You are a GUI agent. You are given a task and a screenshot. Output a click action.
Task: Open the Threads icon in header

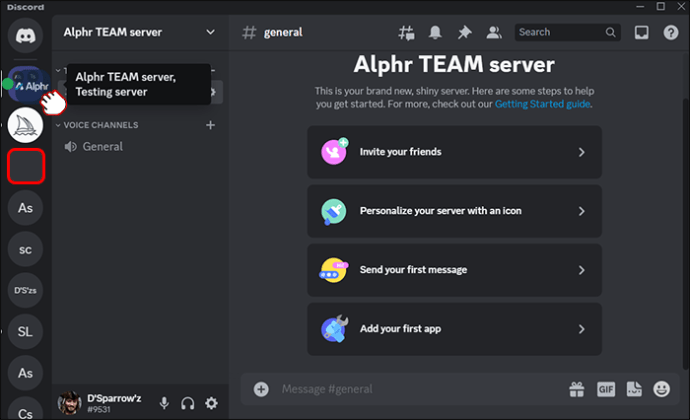tap(406, 33)
